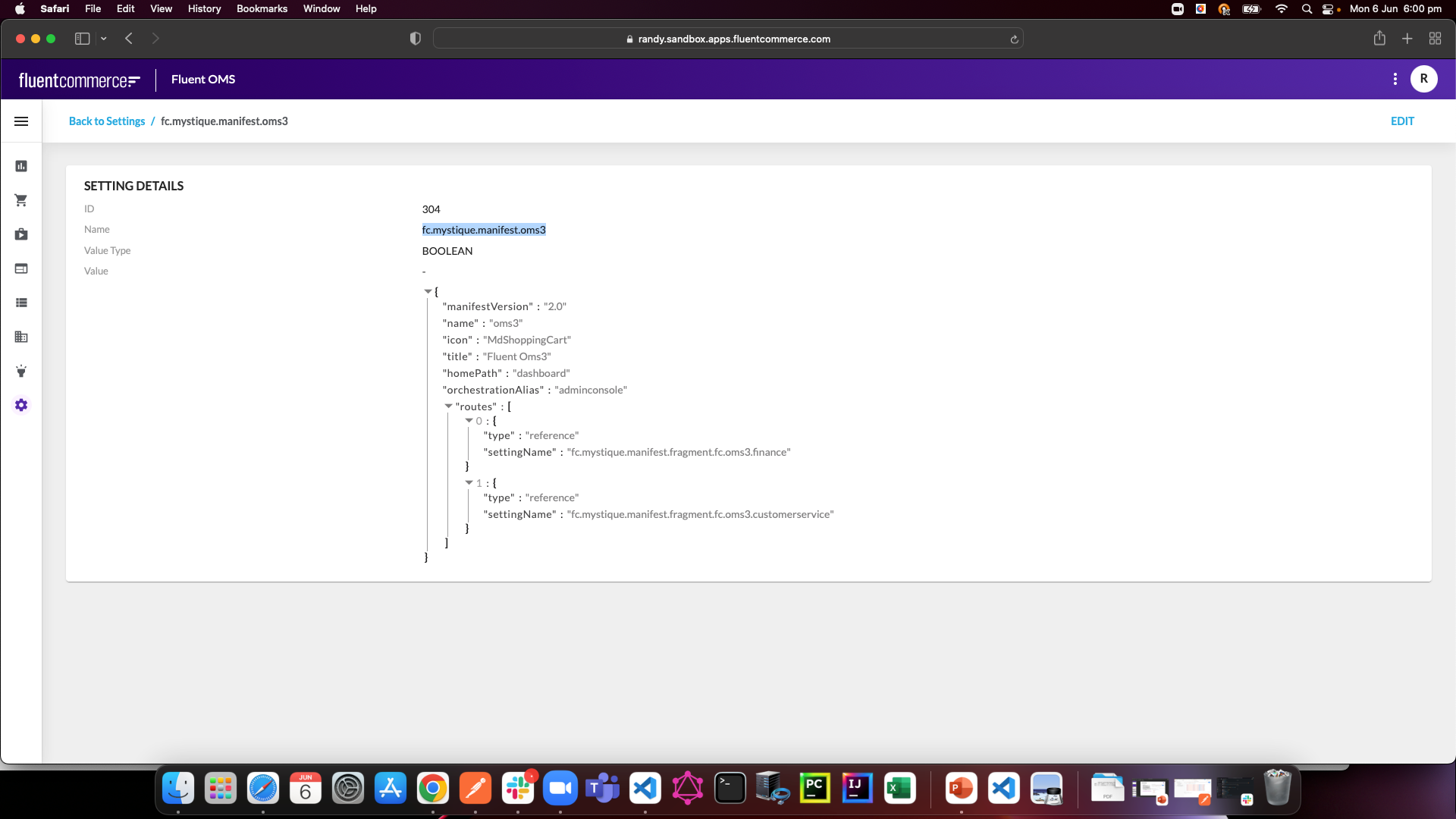
Task: Open the Bookmarks menu
Action: [262, 8]
